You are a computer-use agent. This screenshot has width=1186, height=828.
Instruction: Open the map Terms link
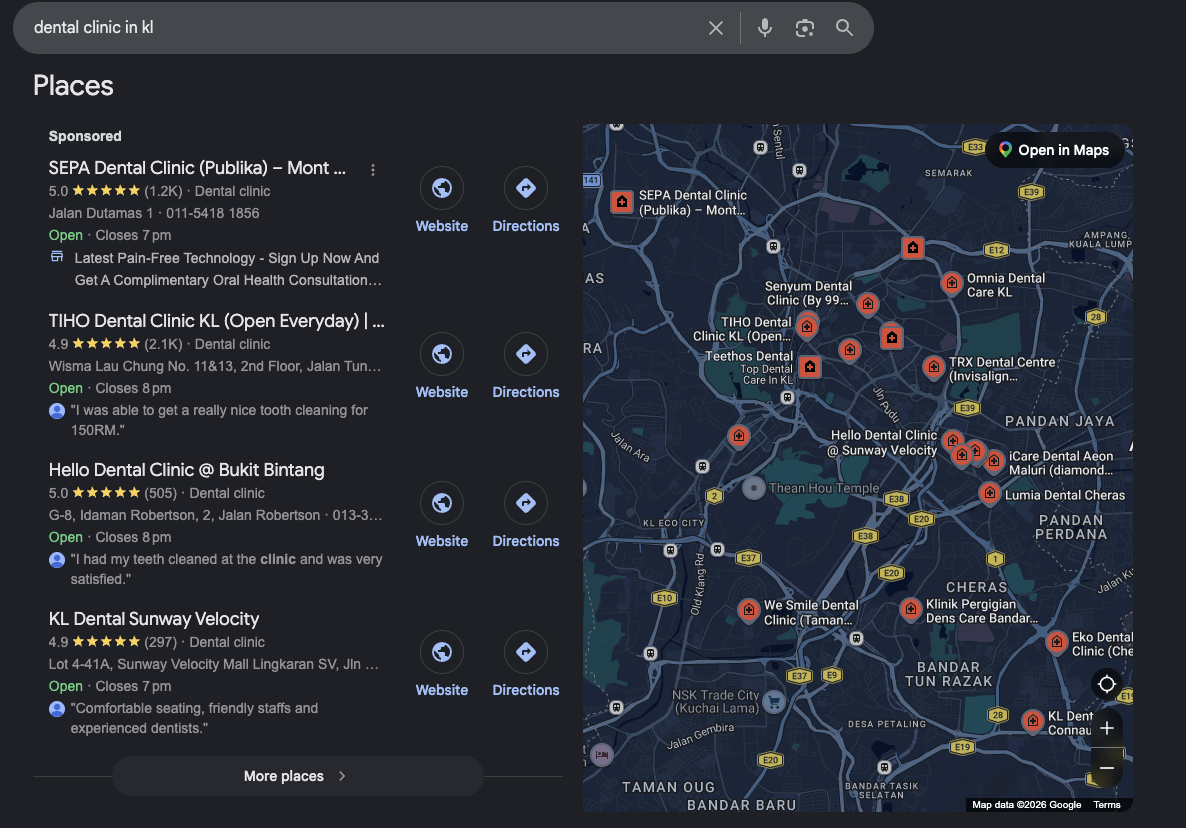click(x=1107, y=805)
